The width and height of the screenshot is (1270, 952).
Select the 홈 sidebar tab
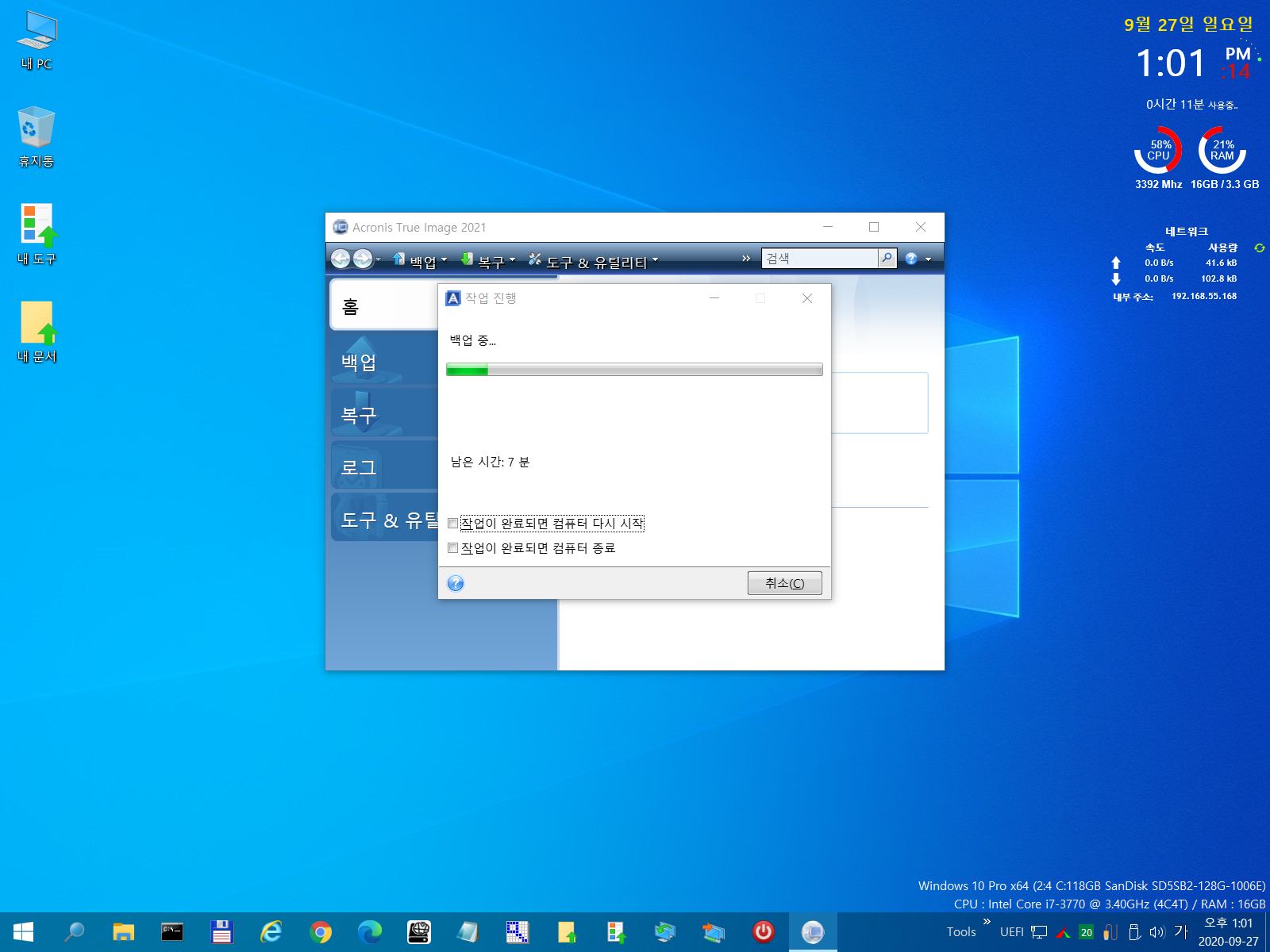(384, 305)
